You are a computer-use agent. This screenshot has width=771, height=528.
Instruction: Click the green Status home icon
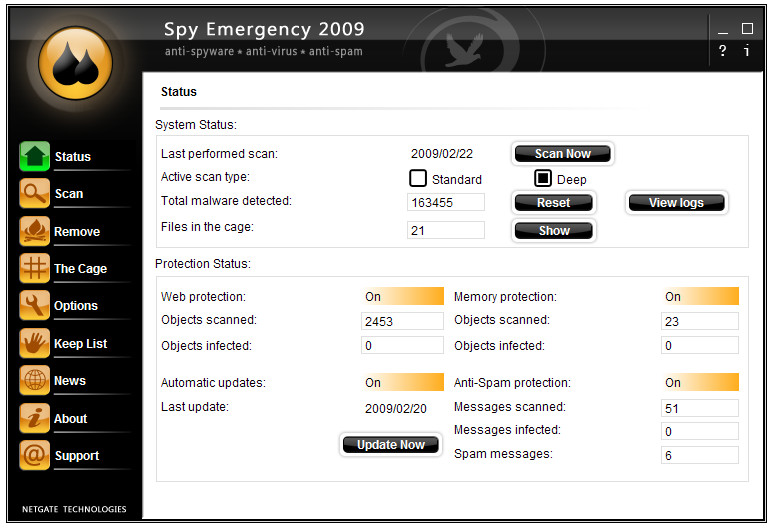coord(34,156)
